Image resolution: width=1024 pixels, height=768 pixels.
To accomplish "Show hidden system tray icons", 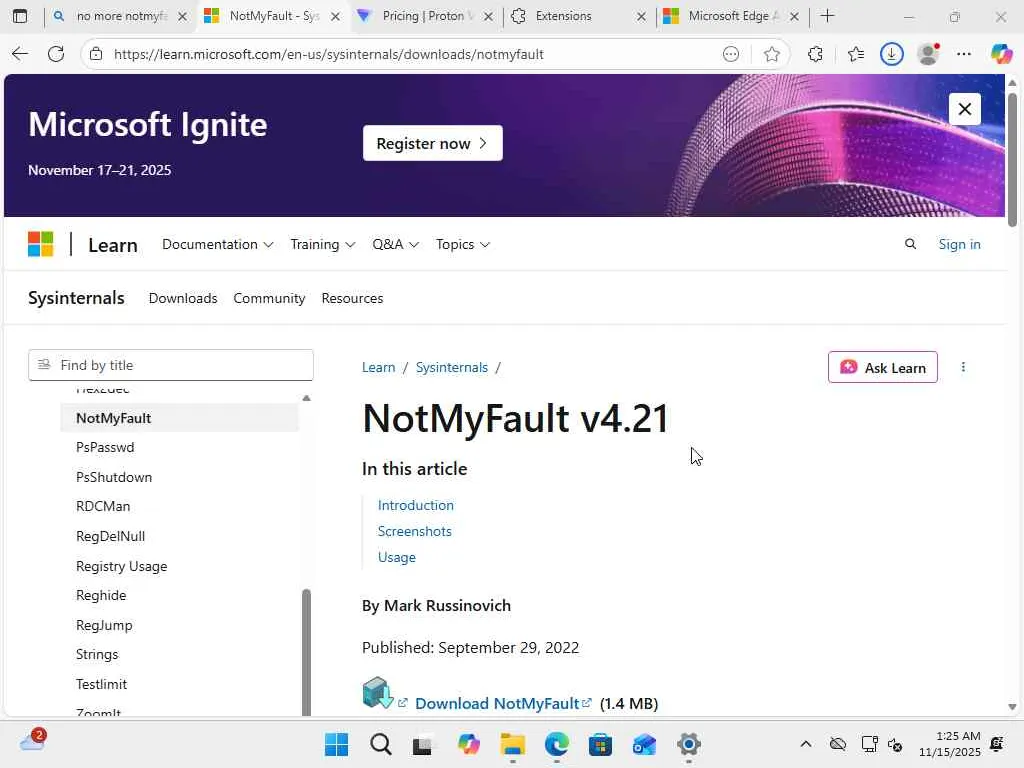I will [806, 744].
